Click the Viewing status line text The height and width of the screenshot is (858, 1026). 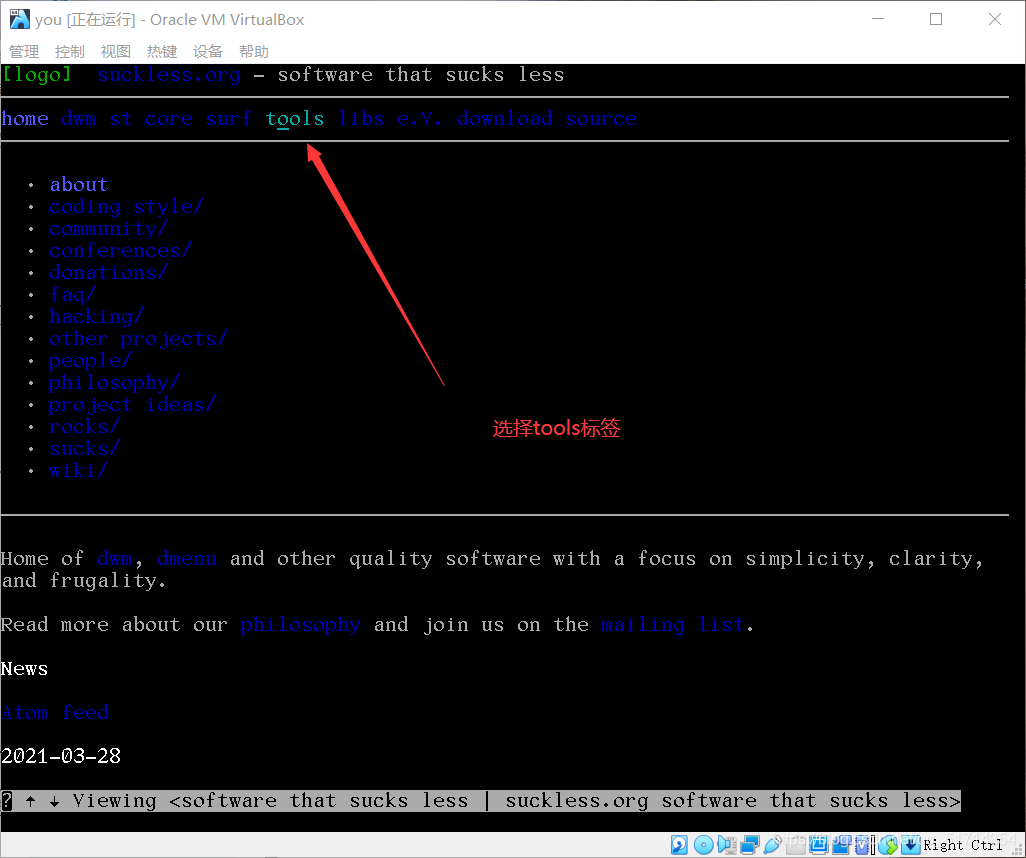click(x=516, y=800)
